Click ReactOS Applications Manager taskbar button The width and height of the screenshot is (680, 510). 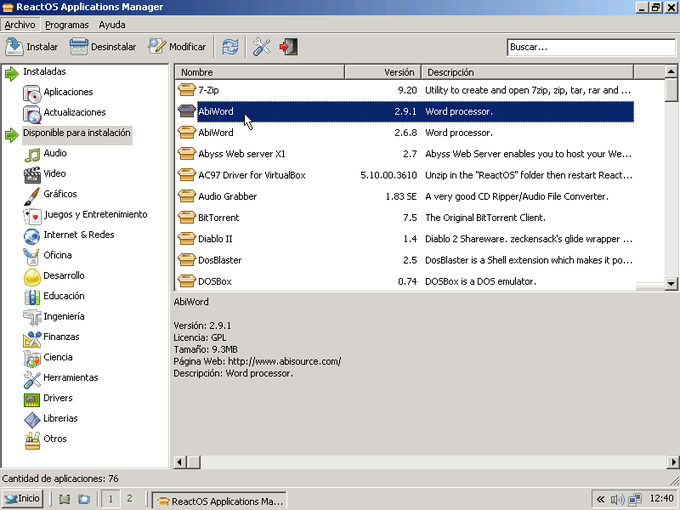[219, 500]
